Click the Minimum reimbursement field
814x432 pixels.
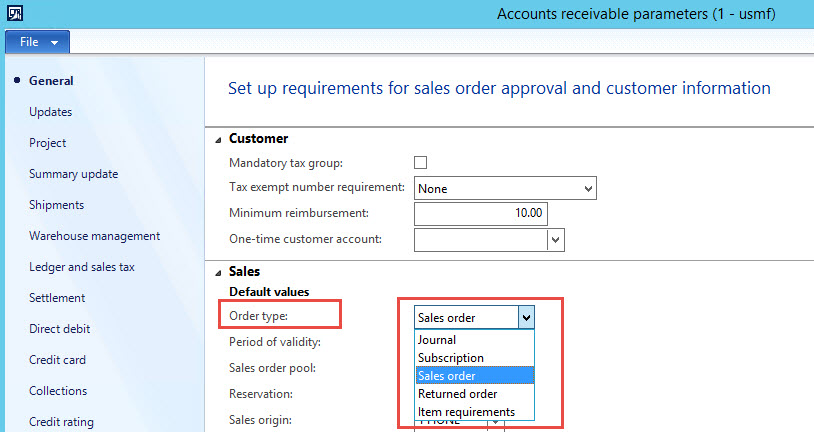pyautogui.click(x=481, y=213)
